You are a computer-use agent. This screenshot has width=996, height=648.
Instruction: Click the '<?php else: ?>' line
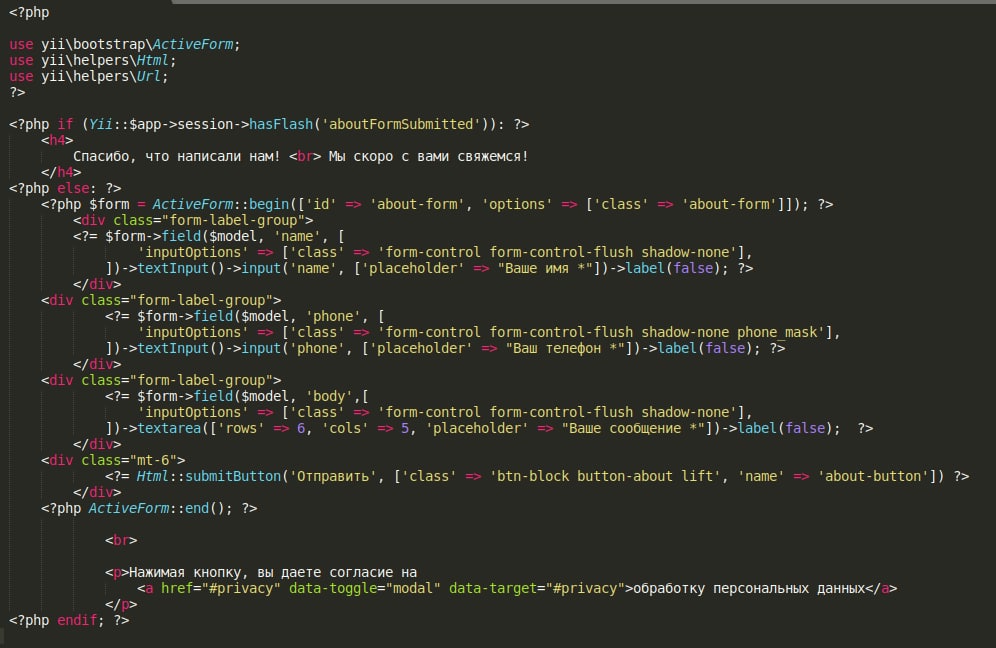click(x=65, y=188)
